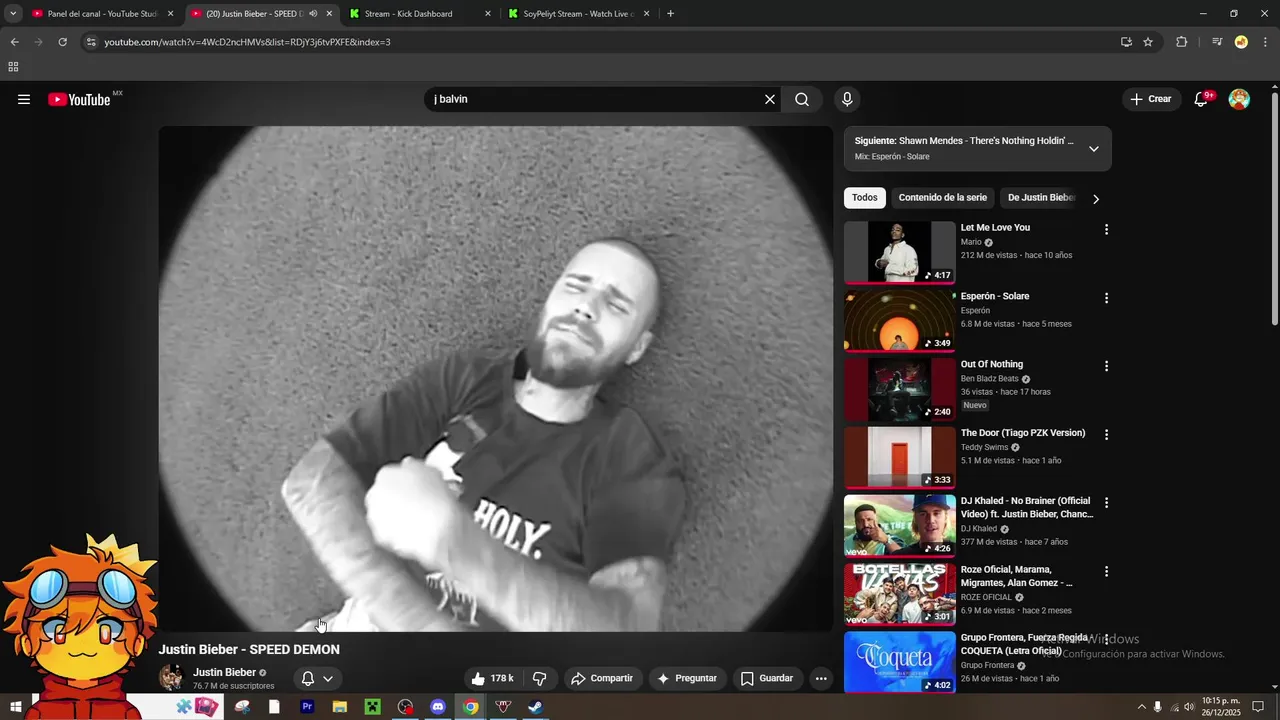Viewport: 1280px width, 720px height.
Task: Like the video with thumbs up
Action: tap(492, 678)
